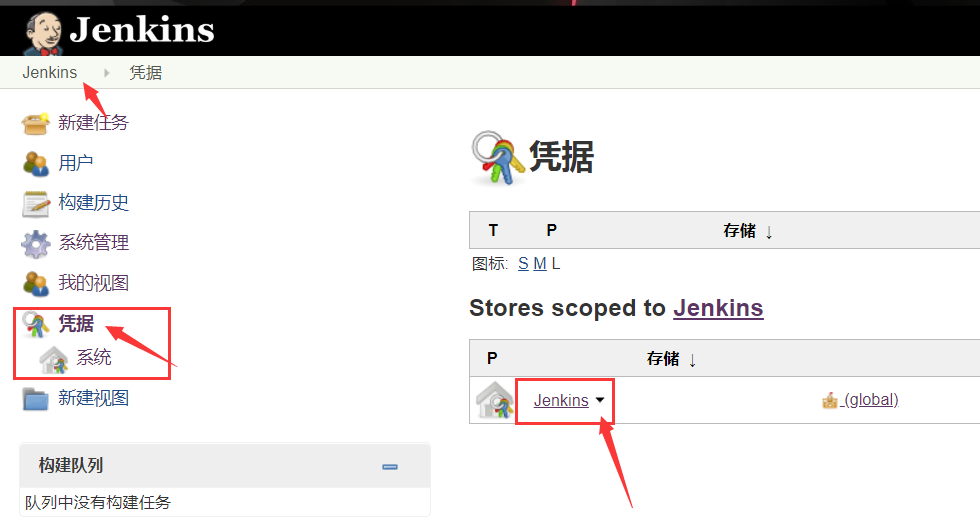This screenshot has height=531, width=980.
Task: Sort the stores table by 存储 header
Action: pyautogui.click(x=671, y=359)
